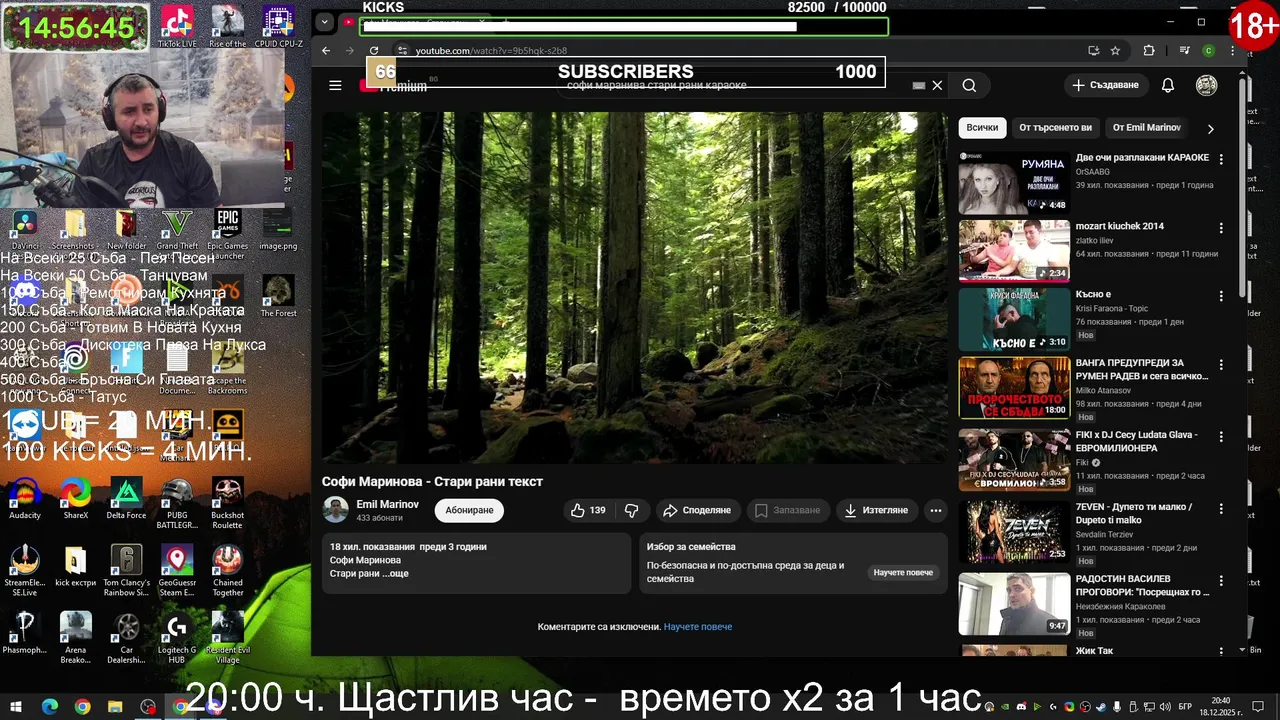Bookmark this page with star icon
The height and width of the screenshot is (720, 1280).
pyautogui.click(x=1115, y=50)
